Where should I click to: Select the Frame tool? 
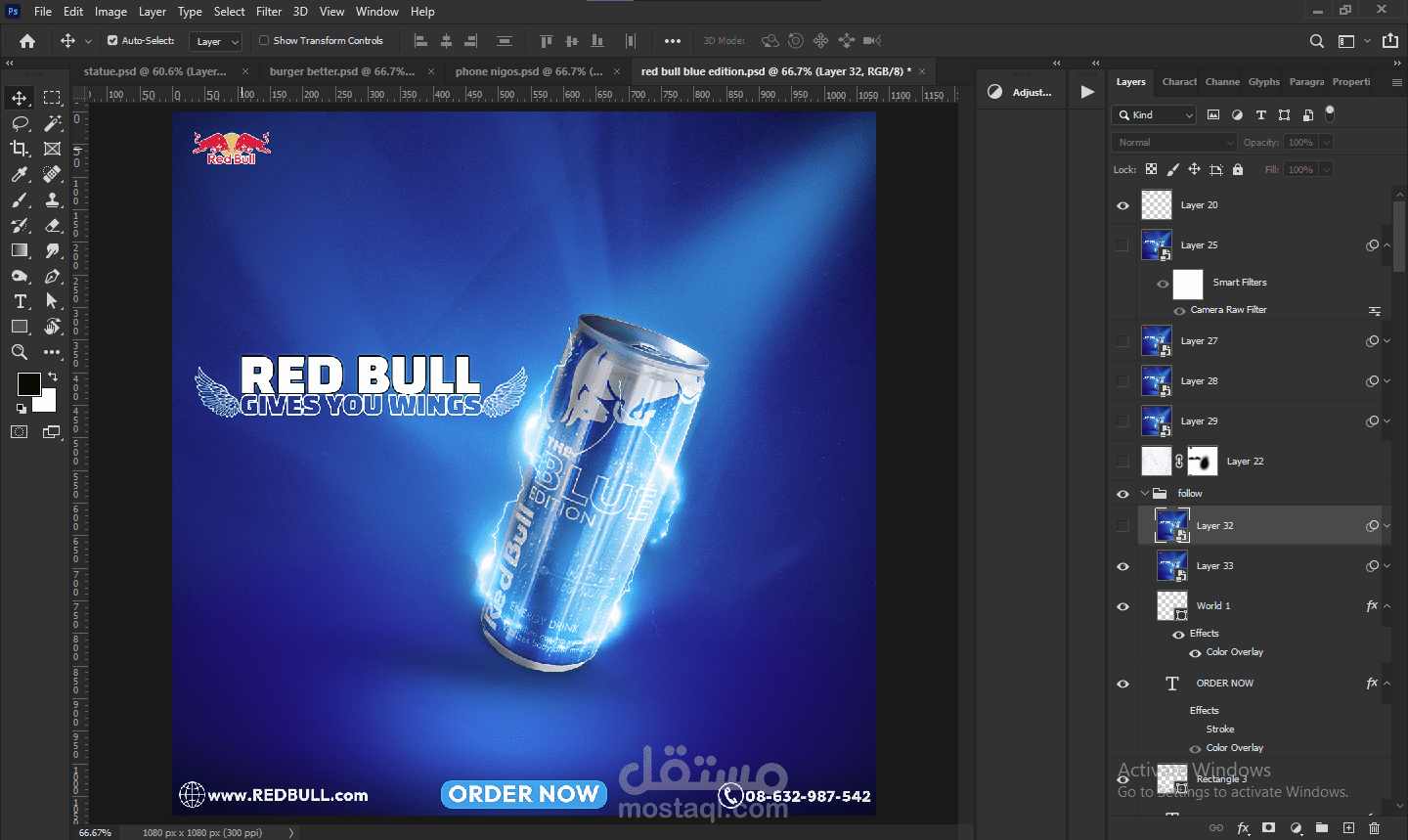point(52,149)
